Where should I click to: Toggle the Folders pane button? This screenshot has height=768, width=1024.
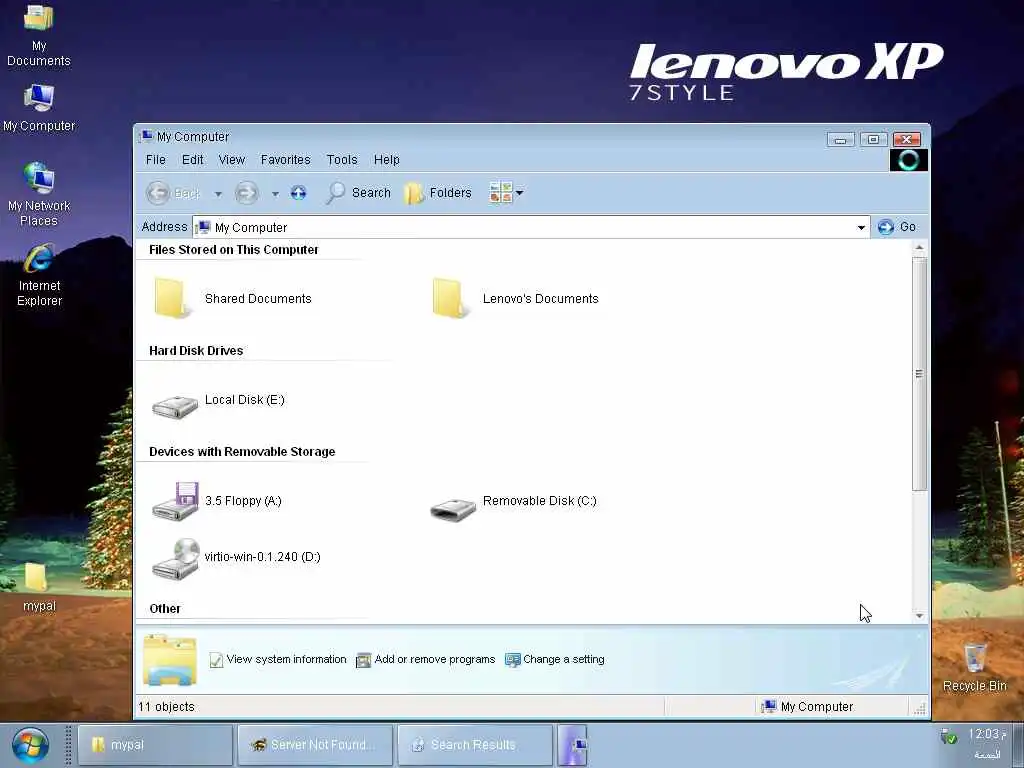(x=438, y=193)
